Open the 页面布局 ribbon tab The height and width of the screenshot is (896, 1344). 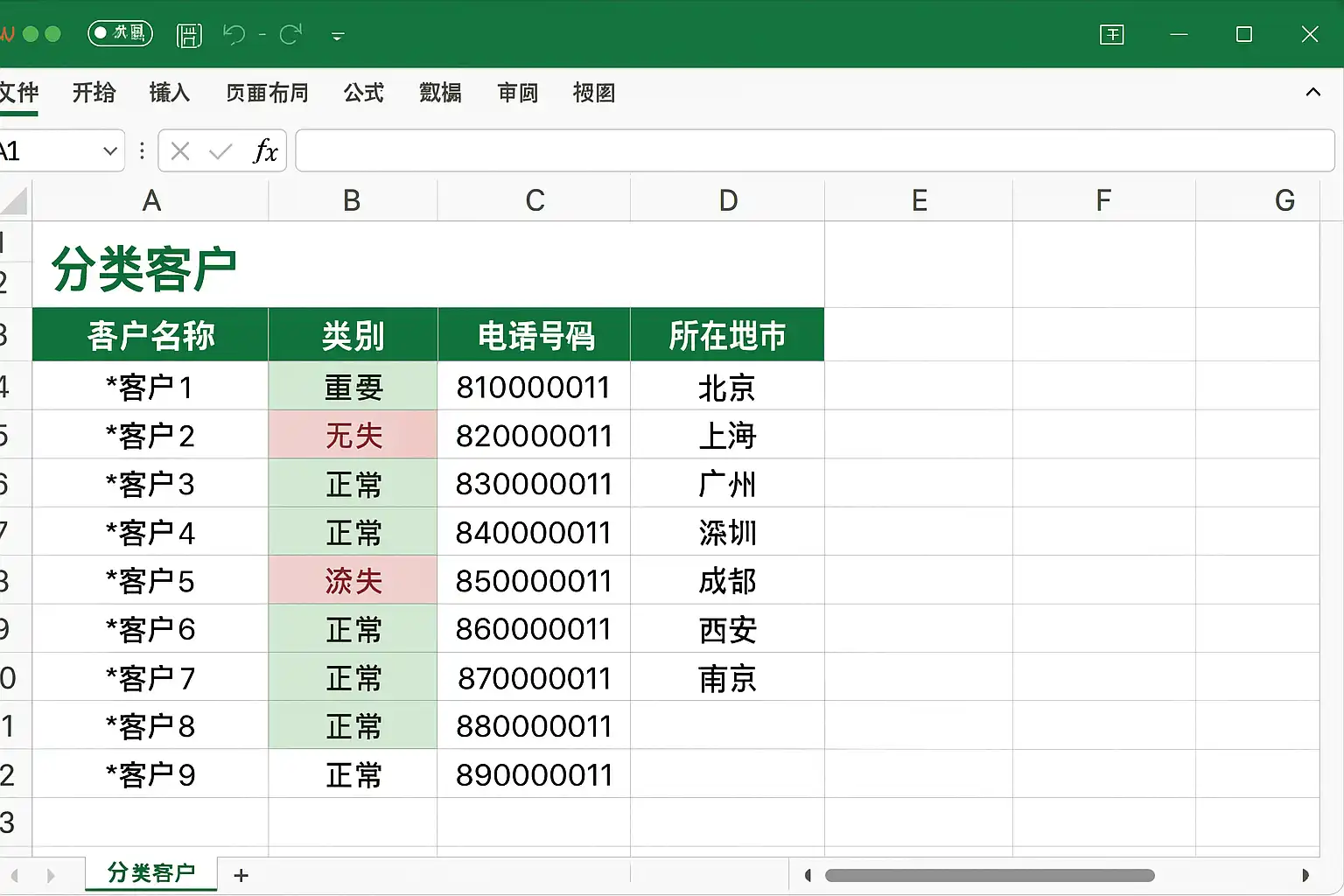267,93
